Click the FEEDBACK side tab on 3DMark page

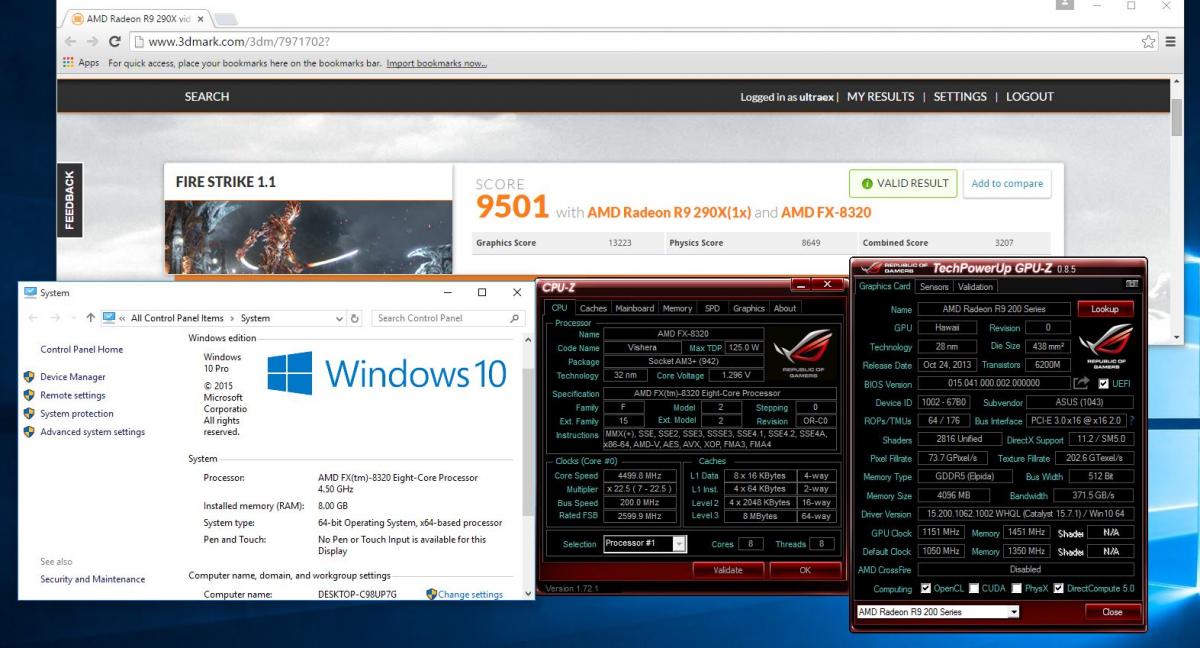69,201
